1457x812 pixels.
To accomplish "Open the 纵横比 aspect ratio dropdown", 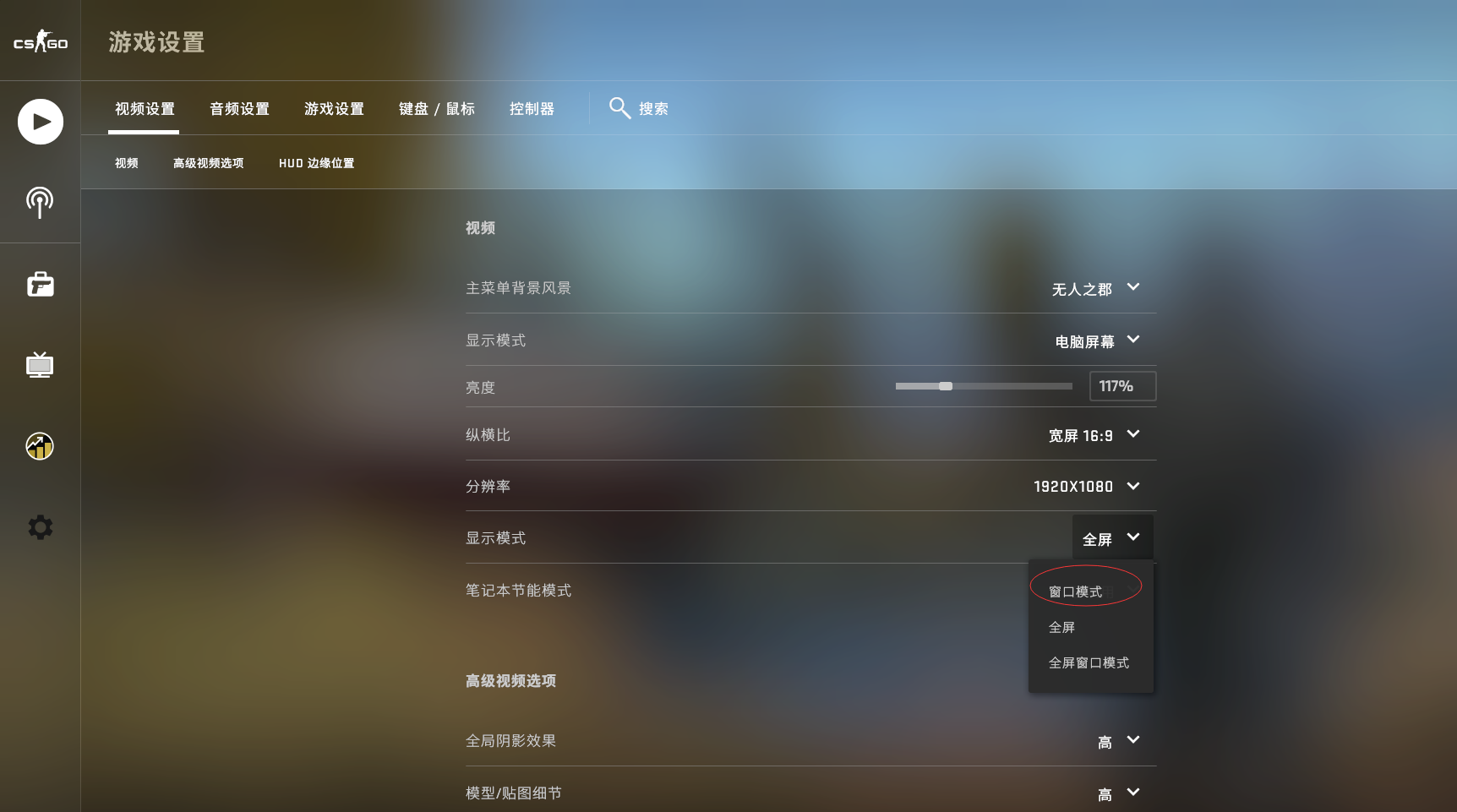I will click(1094, 435).
